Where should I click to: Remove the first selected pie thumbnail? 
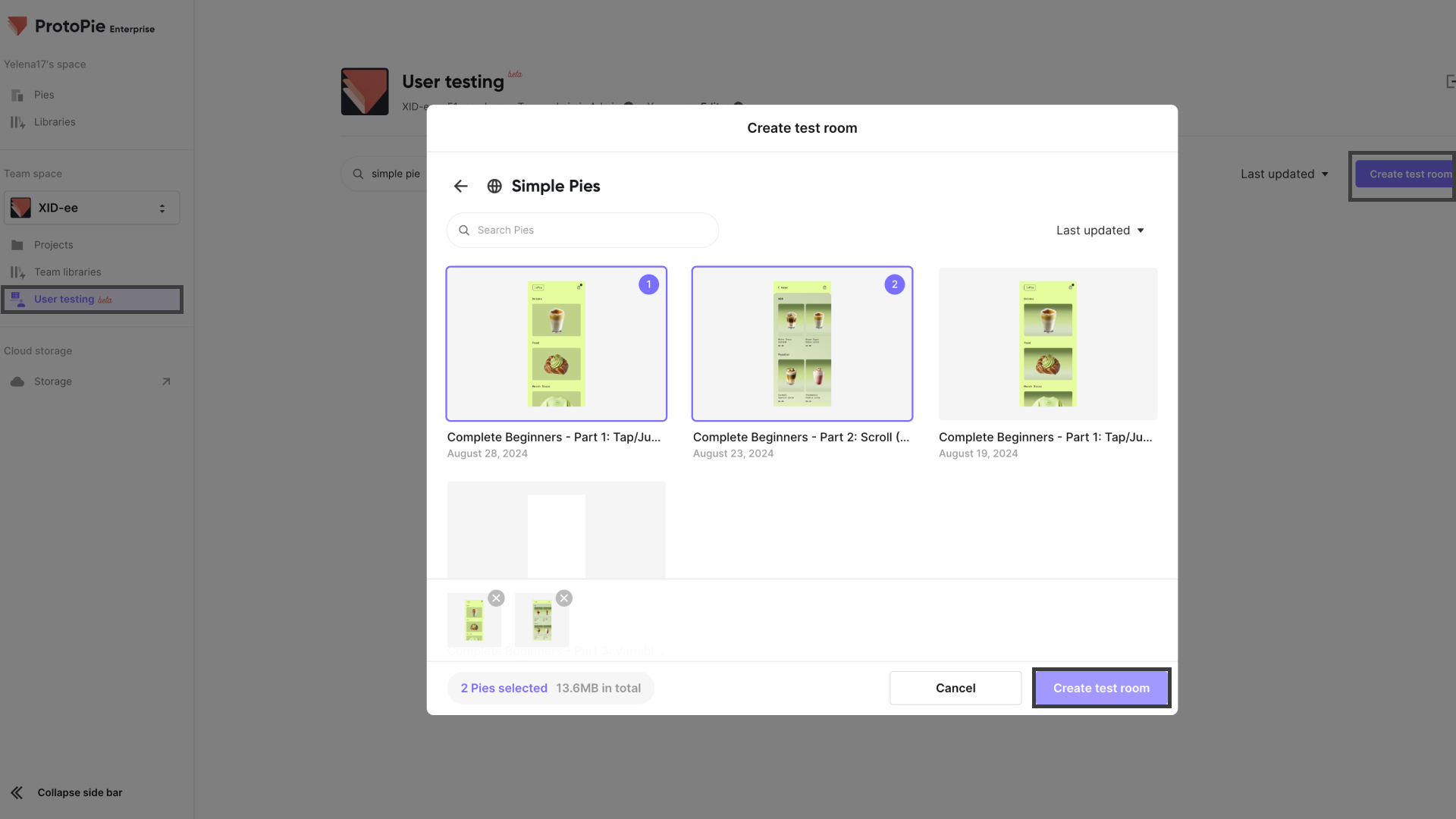pos(496,598)
